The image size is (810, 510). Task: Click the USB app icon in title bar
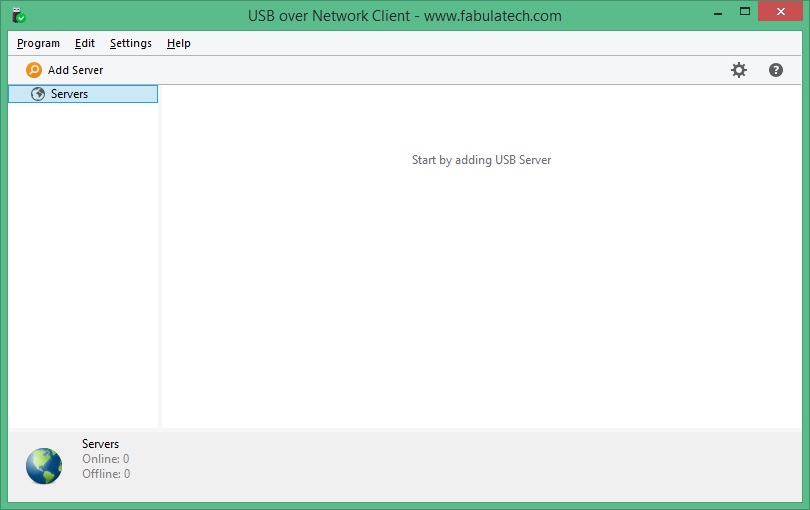19,16
